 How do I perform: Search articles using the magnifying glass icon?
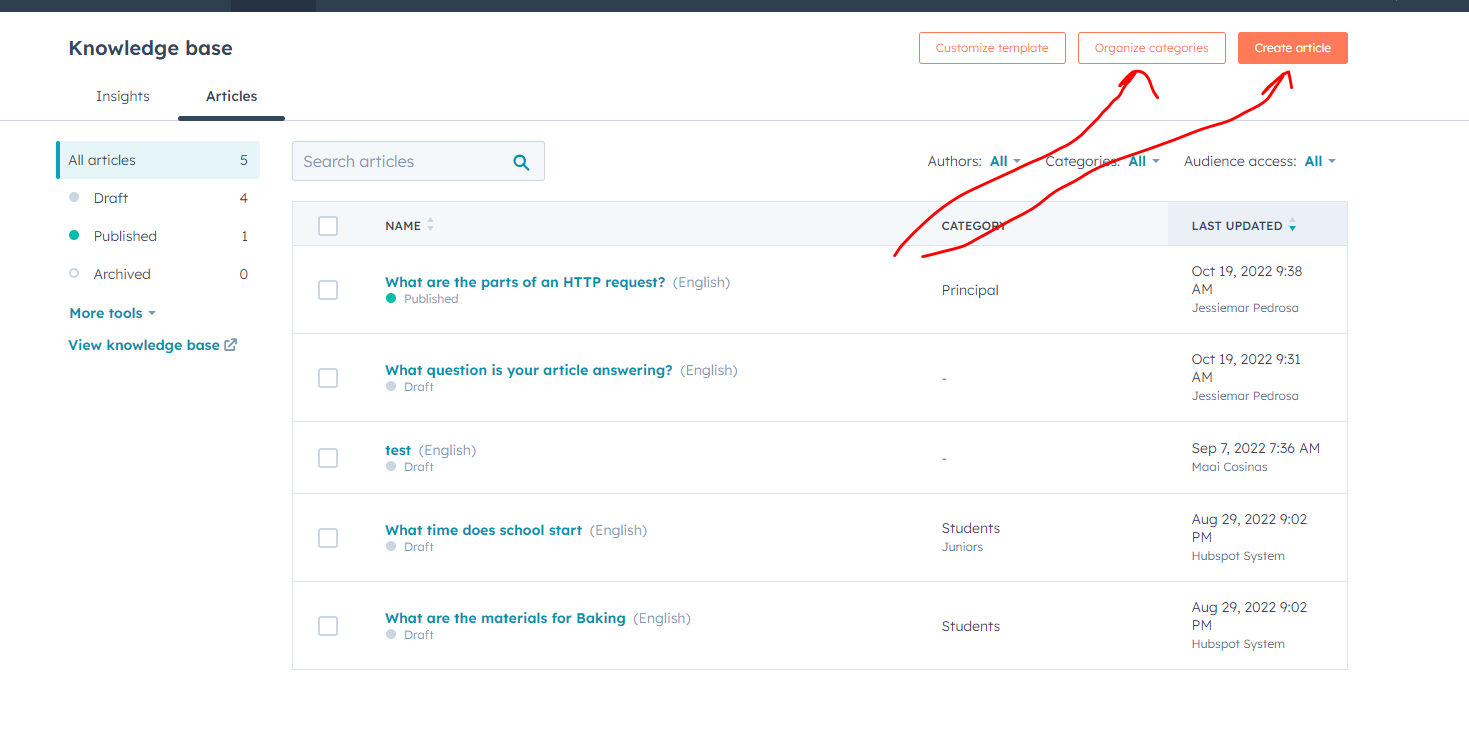tap(521, 161)
